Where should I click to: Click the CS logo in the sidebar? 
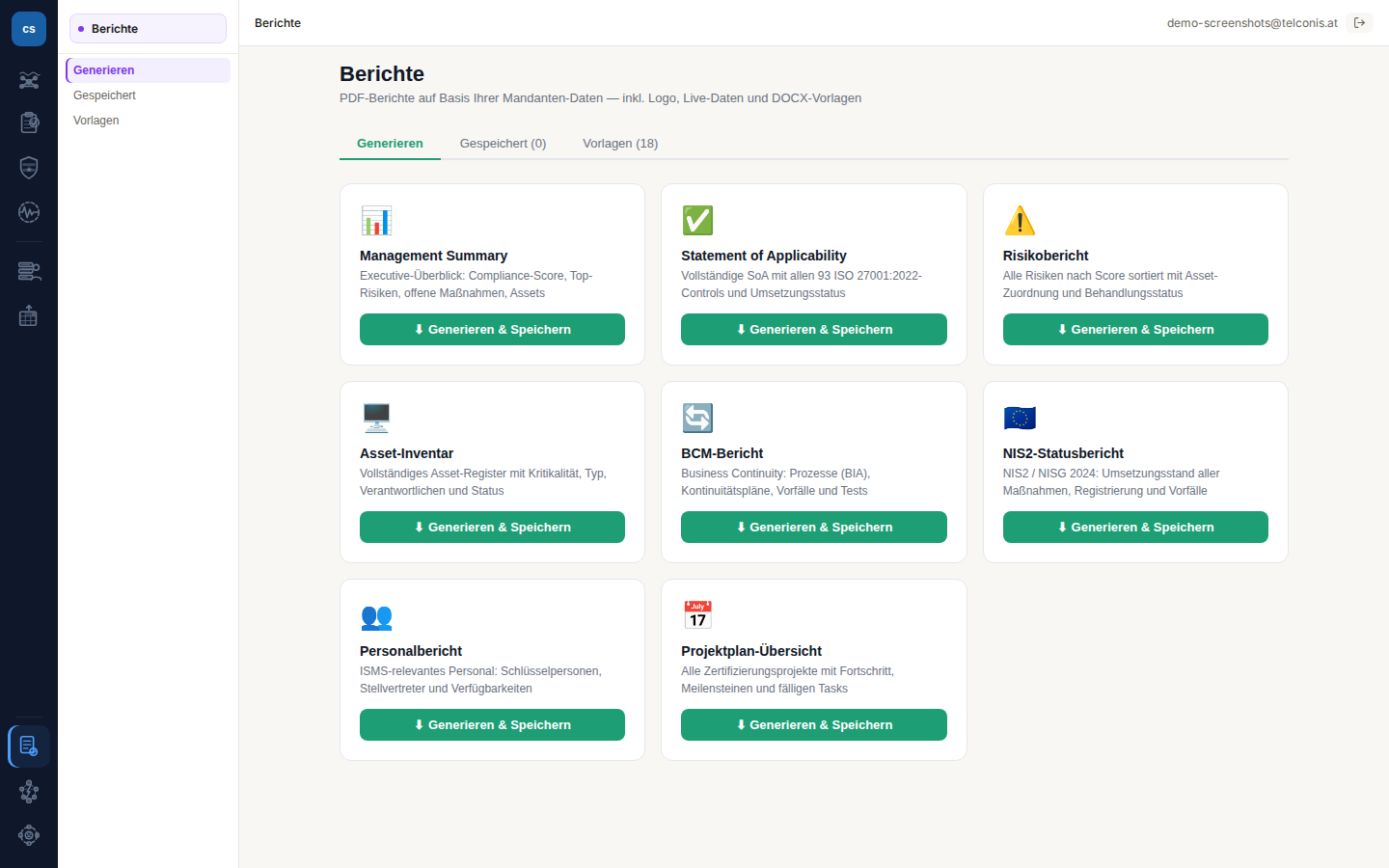pos(29,29)
